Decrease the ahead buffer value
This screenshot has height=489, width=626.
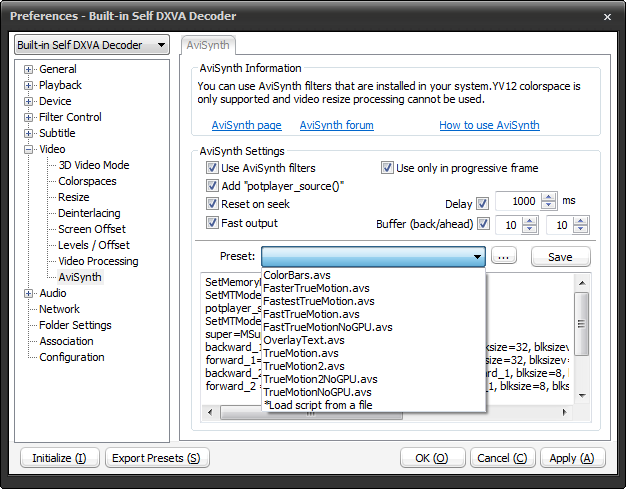pyautogui.click(x=580, y=229)
